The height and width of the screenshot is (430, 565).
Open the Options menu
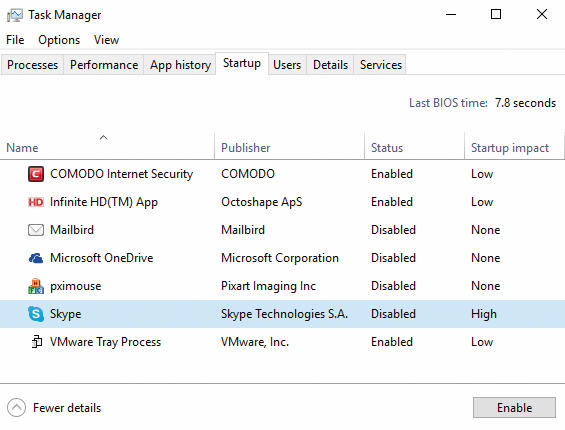(x=59, y=40)
